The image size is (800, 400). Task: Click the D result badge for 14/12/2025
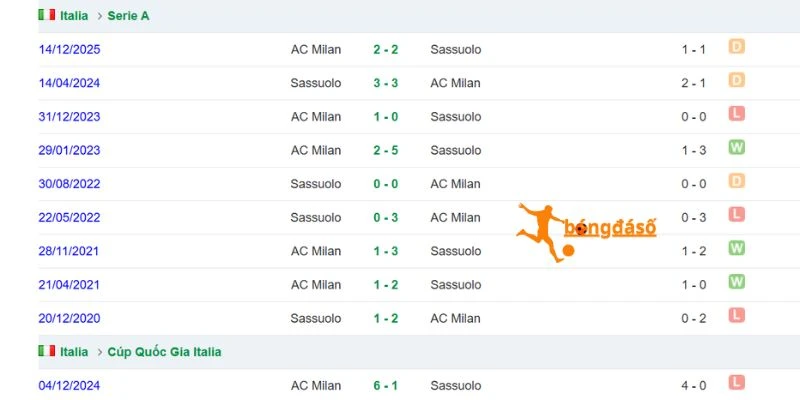pos(736,47)
